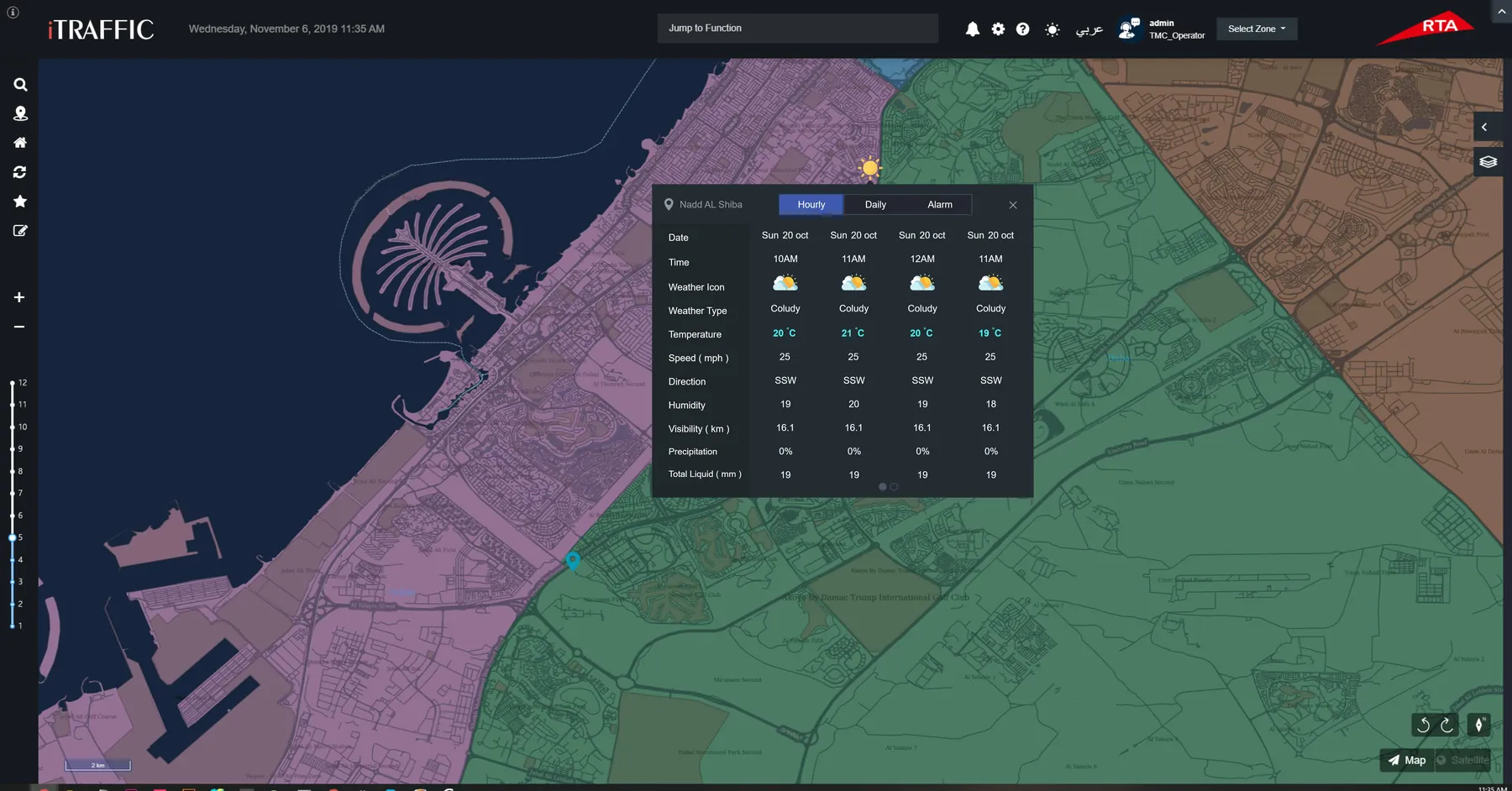The width and height of the screenshot is (1512, 791).
Task: Click the sun weather marker on map
Action: point(870,168)
